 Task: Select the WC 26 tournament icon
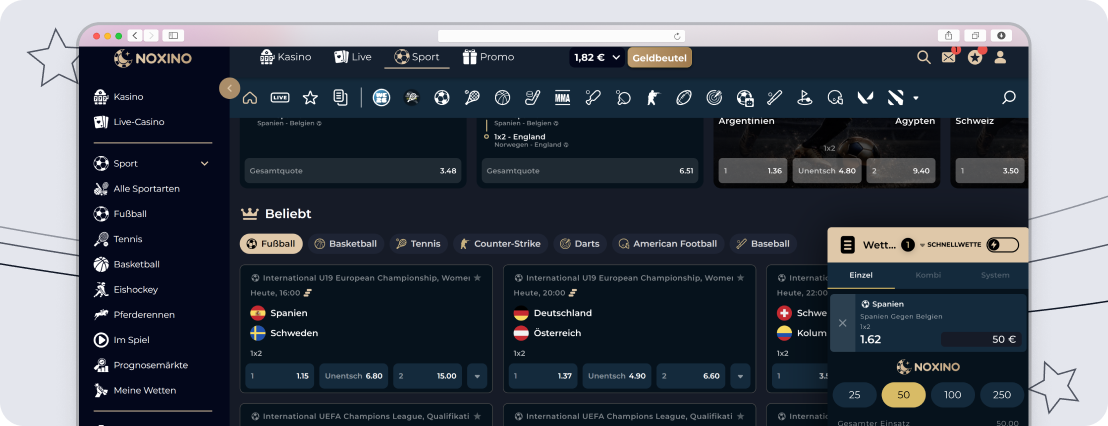pyautogui.click(x=381, y=97)
